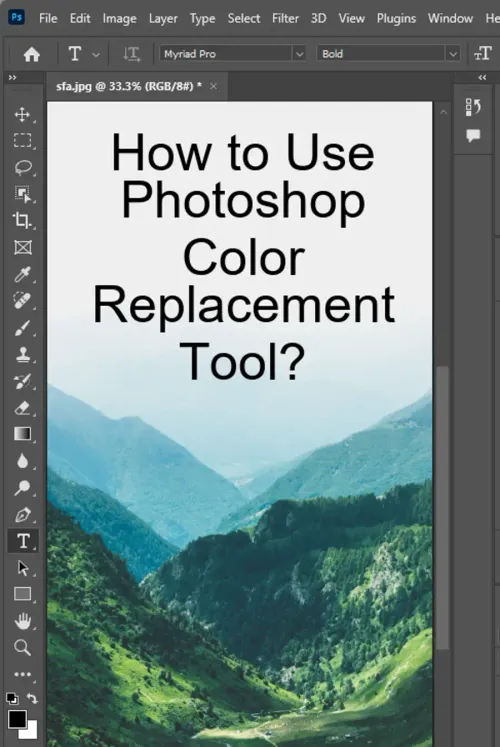Open the Image menu
Image resolution: width=500 pixels, height=747 pixels.
click(120, 18)
